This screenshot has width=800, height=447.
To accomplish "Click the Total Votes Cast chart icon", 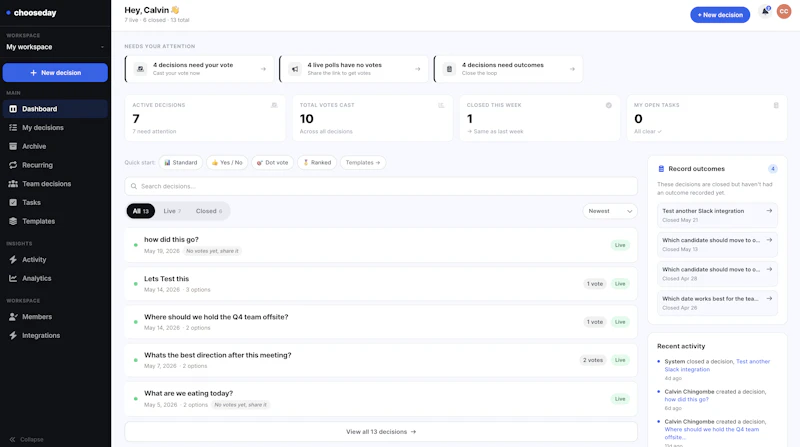I will coord(441,105).
